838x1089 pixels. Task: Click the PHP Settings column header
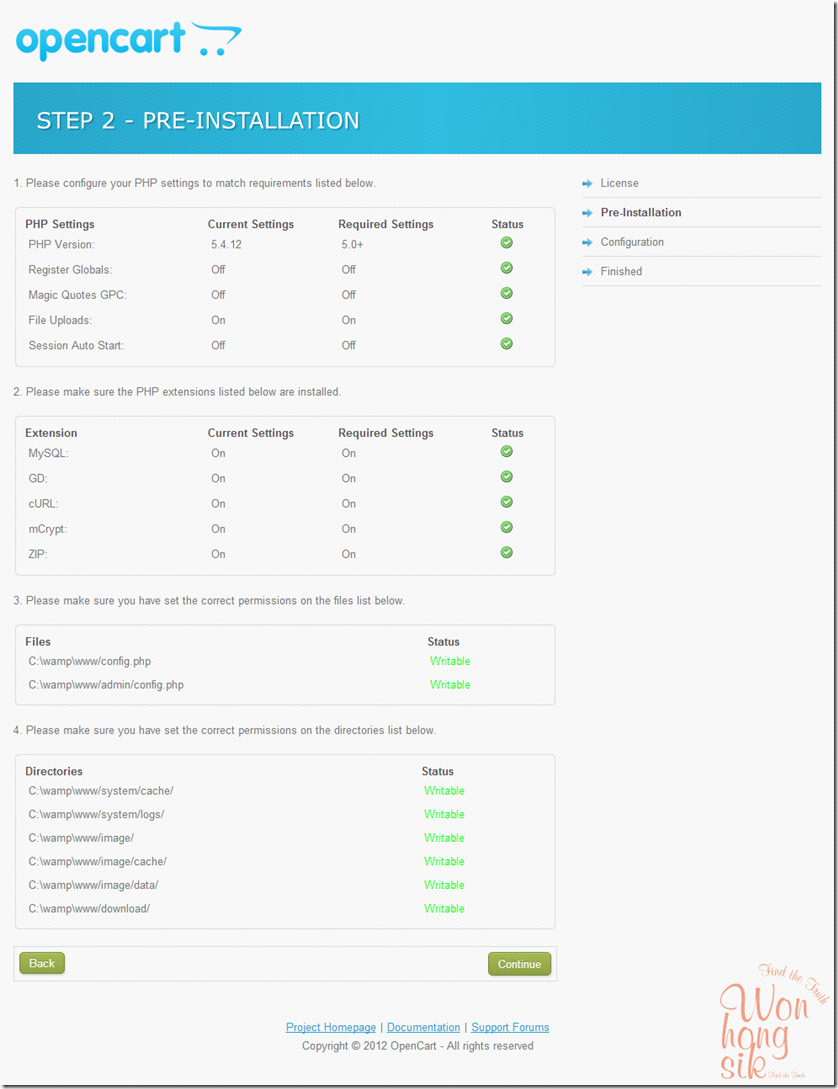point(60,224)
